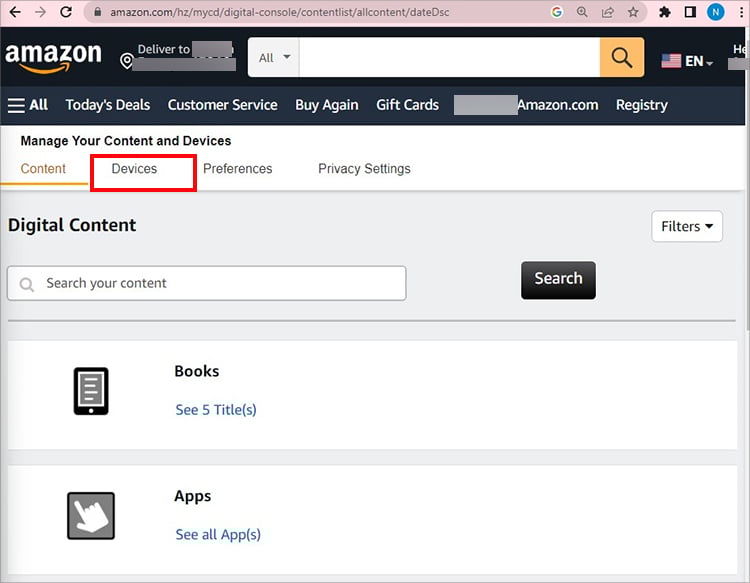The height and width of the screenshot is (583, 750).
Task: Click See all App(s) link
Action: coord(218,535)
